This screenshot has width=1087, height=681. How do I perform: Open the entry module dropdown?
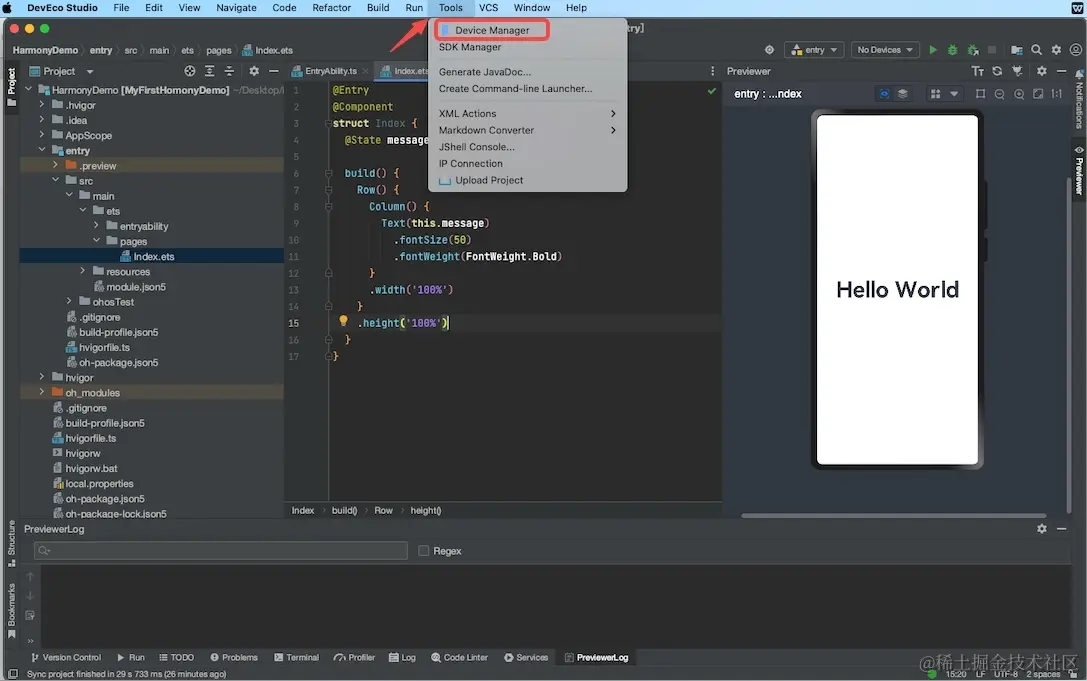[x=814, y=50]
